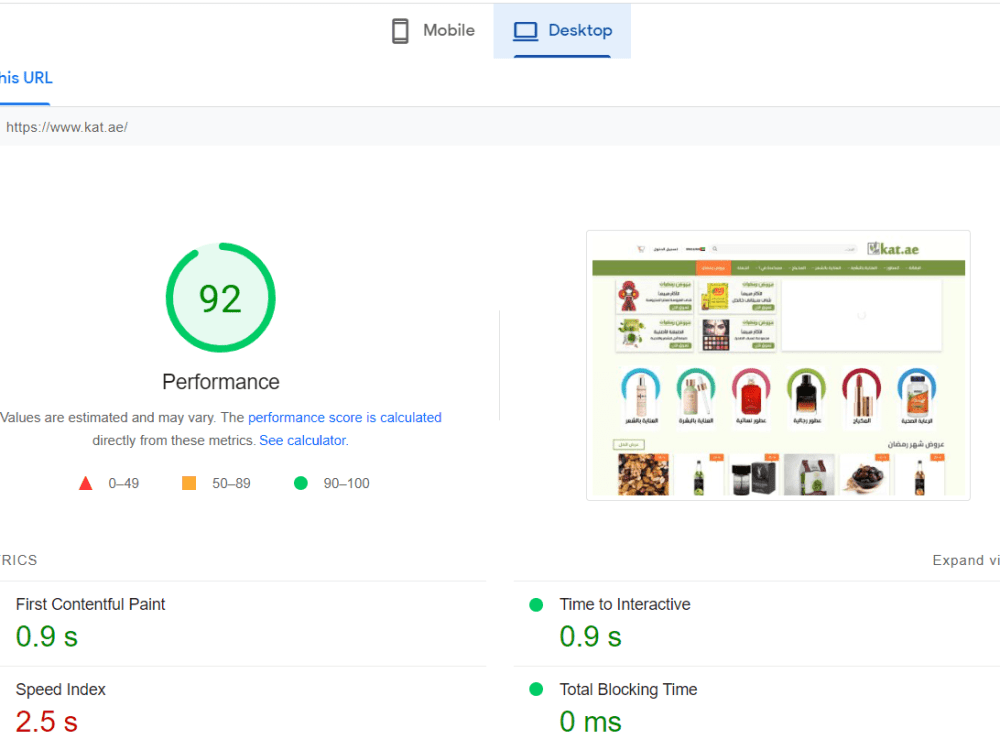Click green status dot beside Time to Interactive
This screenshot has width=1000, height=750.
(536, 605)
